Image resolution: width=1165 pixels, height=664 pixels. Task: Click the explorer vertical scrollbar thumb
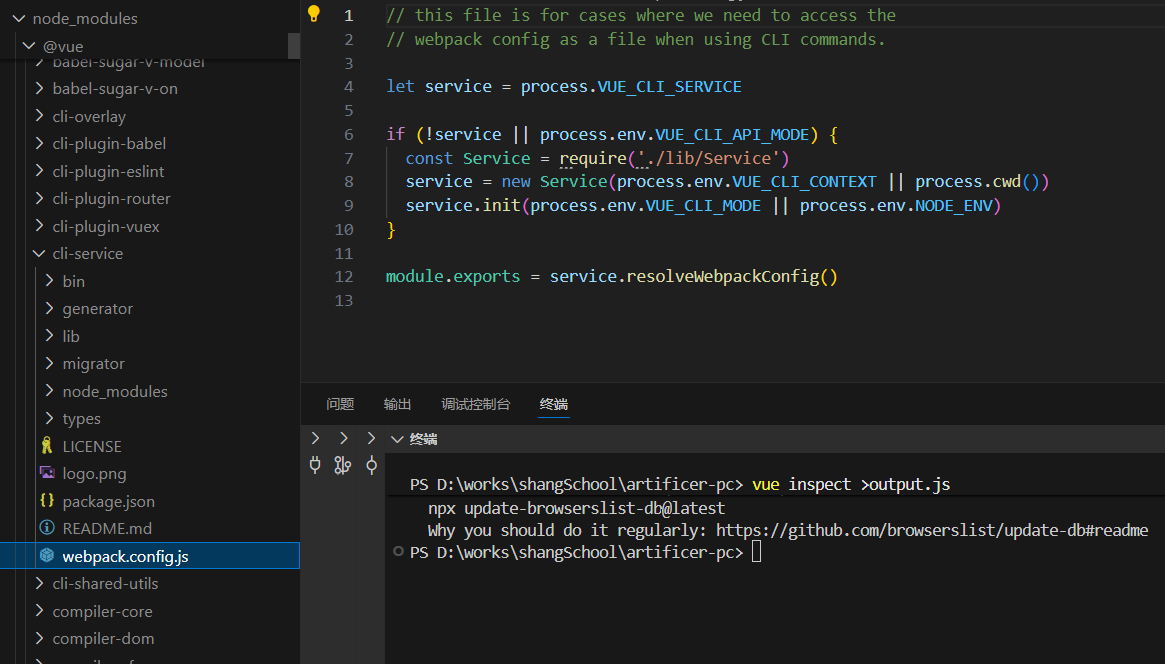(x=294, y=46)
